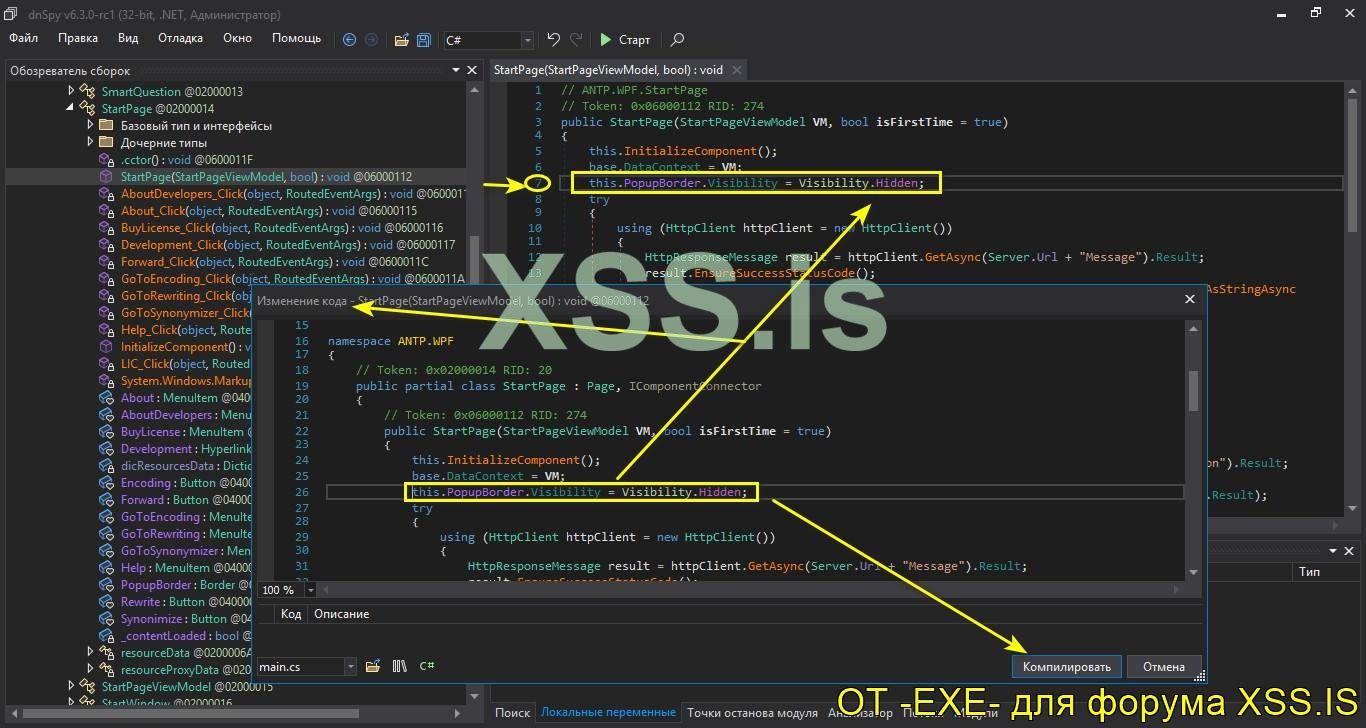Click the undo arrow in toolbar
1366x728 pixels.
point(553,40)
